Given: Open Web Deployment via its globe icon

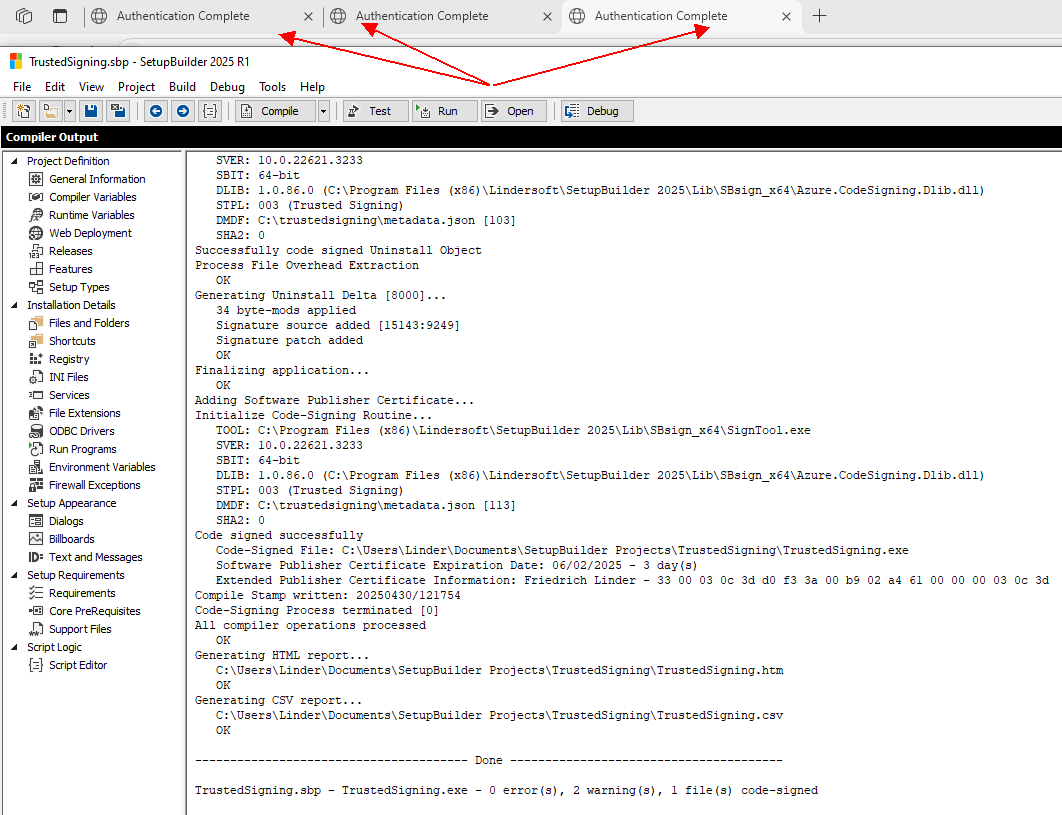Looking at the screenshot, I should 37,233.
